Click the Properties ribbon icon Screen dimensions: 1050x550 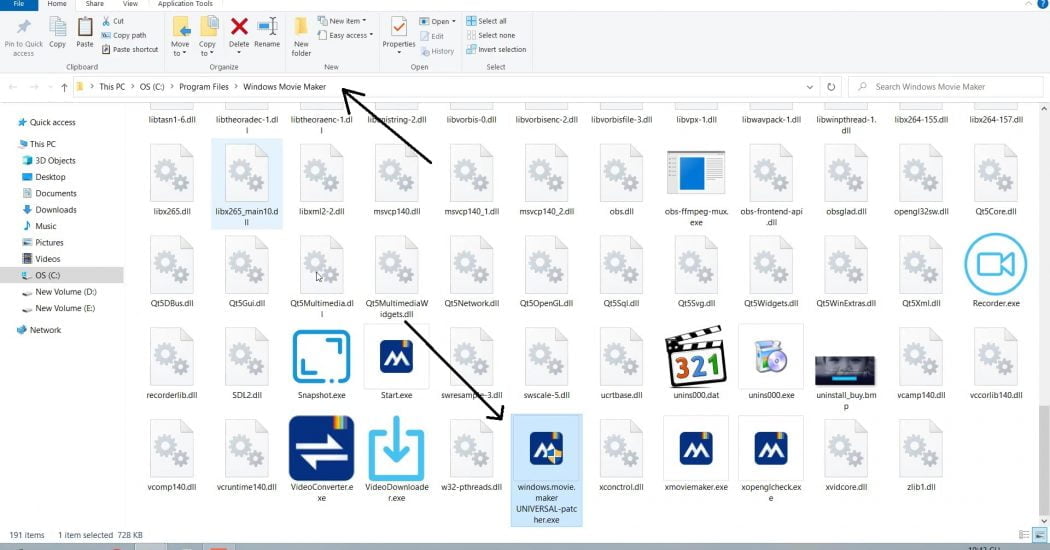[398, 27]
